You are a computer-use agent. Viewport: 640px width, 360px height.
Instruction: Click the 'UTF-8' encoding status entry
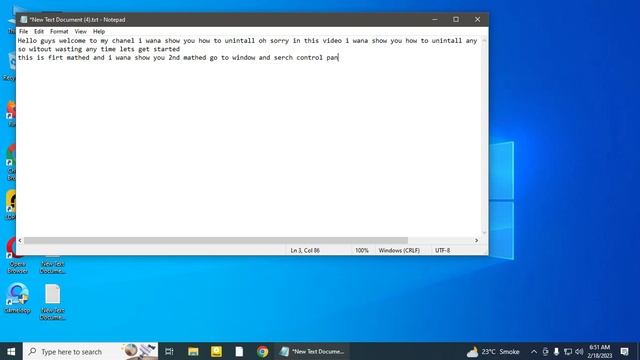click(442, 250)
